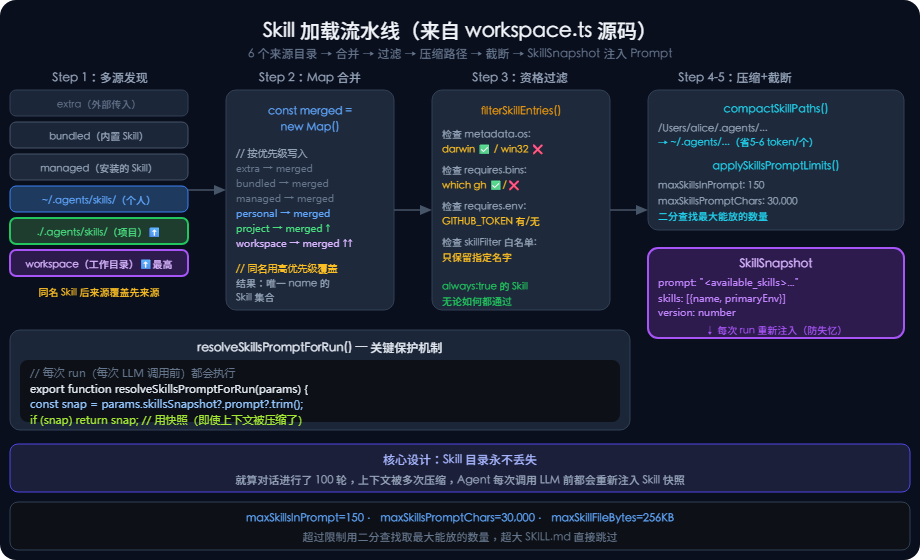Select the managed（安装的 Skill）source box
The height and width of the screenshot is (560, 920).
pos(99,167)
